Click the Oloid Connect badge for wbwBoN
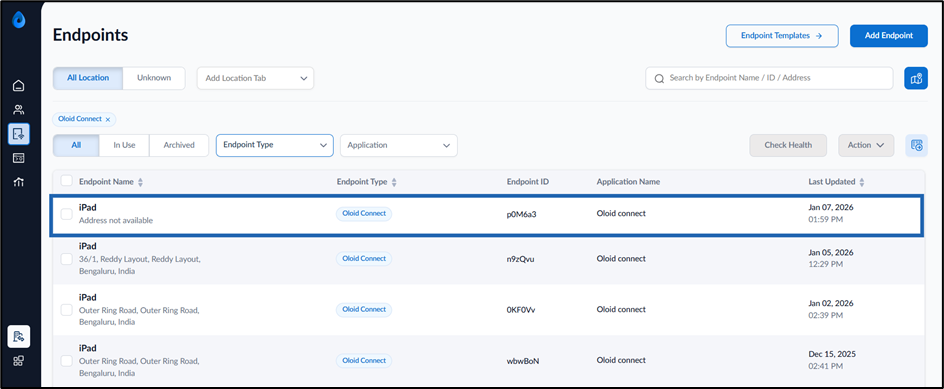Screen dimensions: 944x389 coord(364,361)
